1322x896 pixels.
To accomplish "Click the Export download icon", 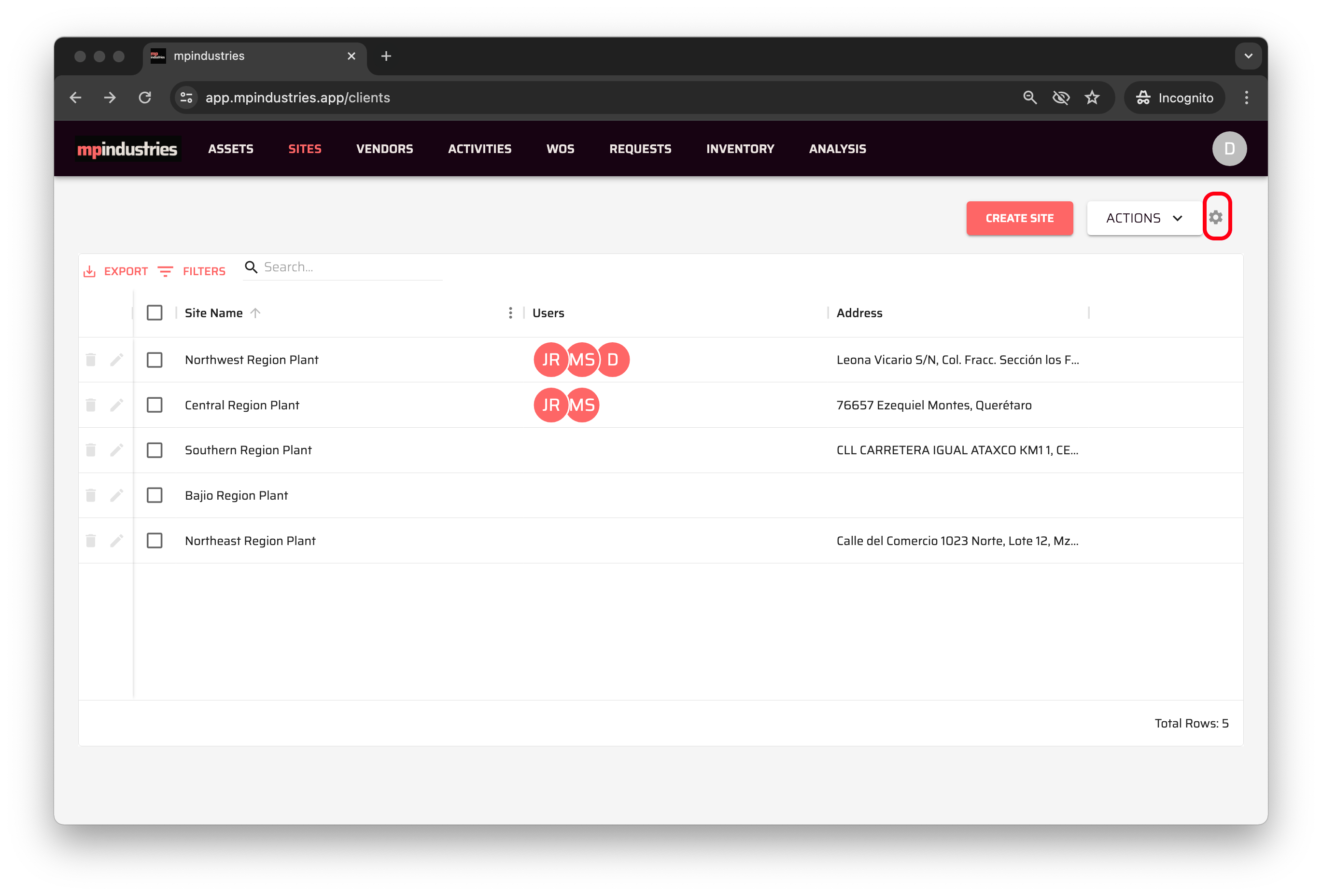I will pos(90,271).
